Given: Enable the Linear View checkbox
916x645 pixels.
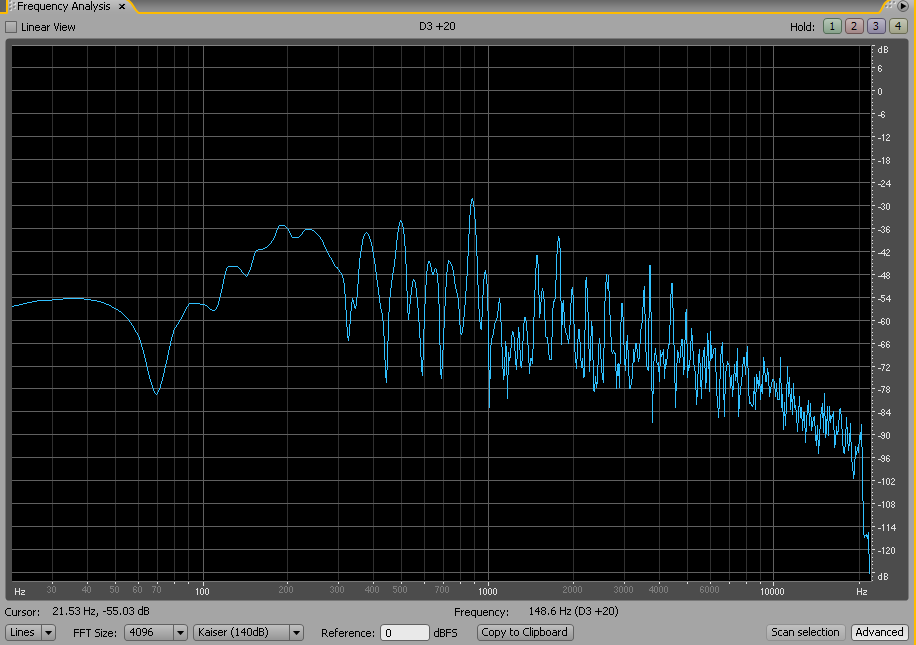Looking at the screenshot, I should tap(11, 27).
